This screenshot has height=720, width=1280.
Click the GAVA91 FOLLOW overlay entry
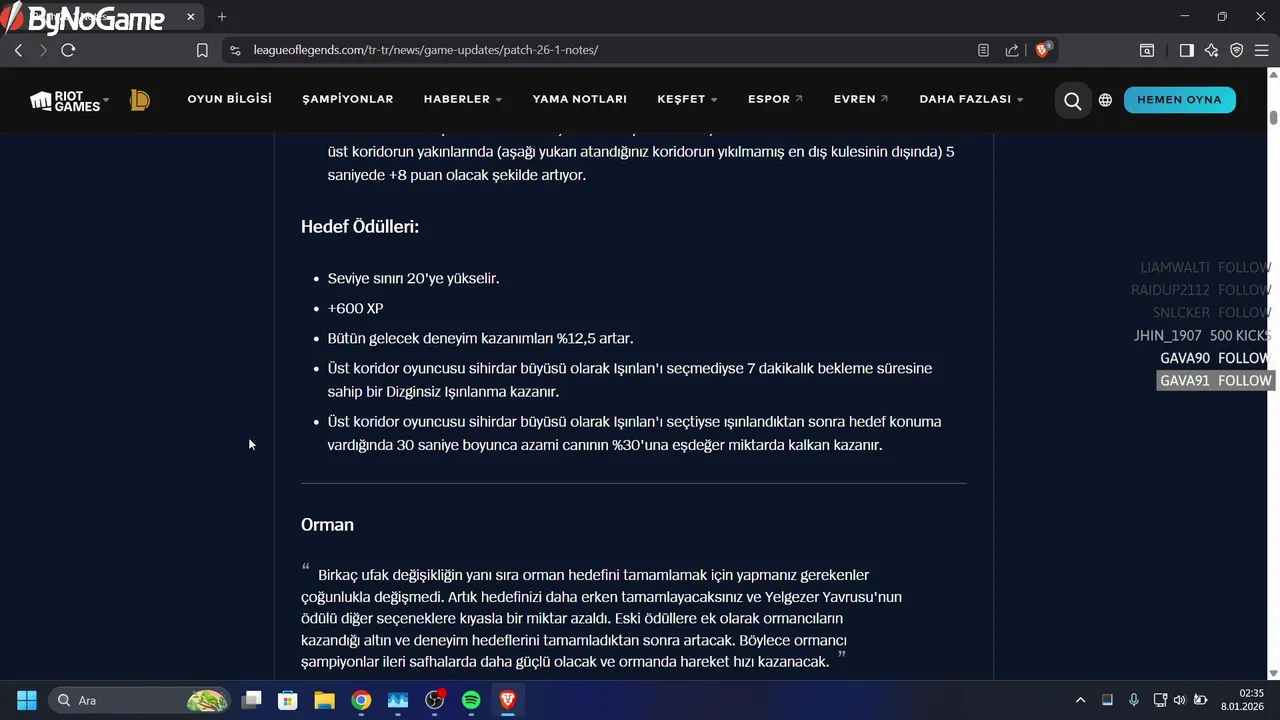(1215, 380)
